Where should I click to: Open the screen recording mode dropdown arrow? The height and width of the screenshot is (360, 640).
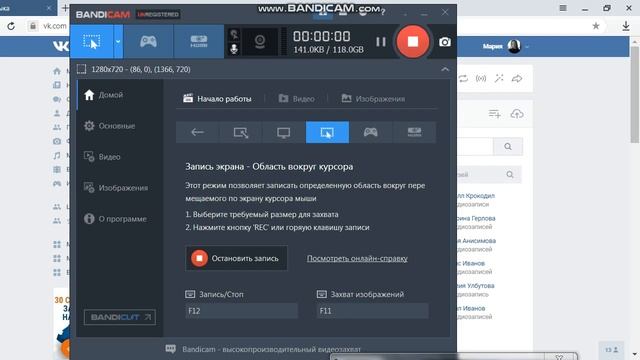coord(118,42)
